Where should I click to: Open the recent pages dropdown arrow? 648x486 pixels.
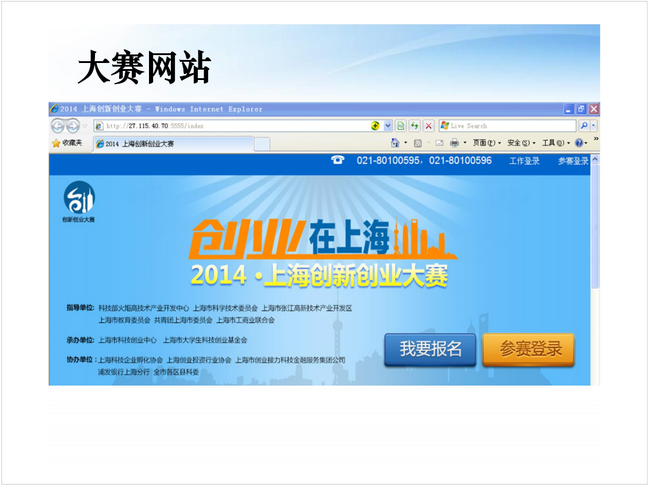[85, 126]
